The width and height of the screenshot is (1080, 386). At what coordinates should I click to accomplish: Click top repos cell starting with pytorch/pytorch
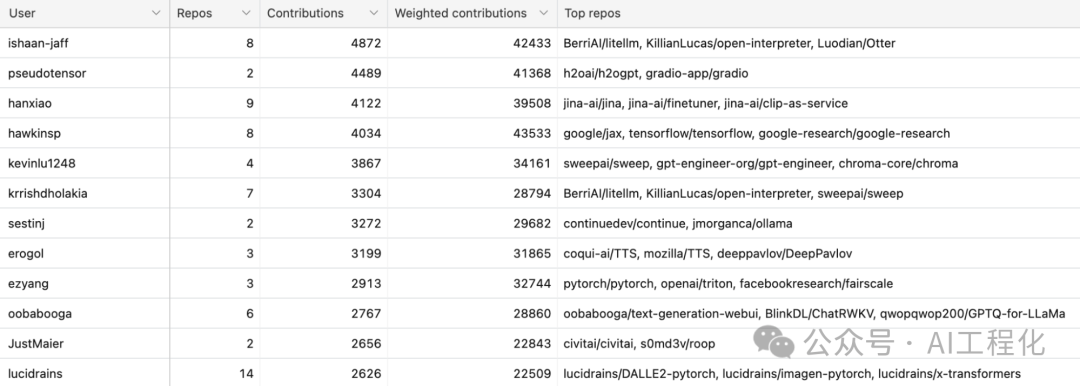click(818, 283)
